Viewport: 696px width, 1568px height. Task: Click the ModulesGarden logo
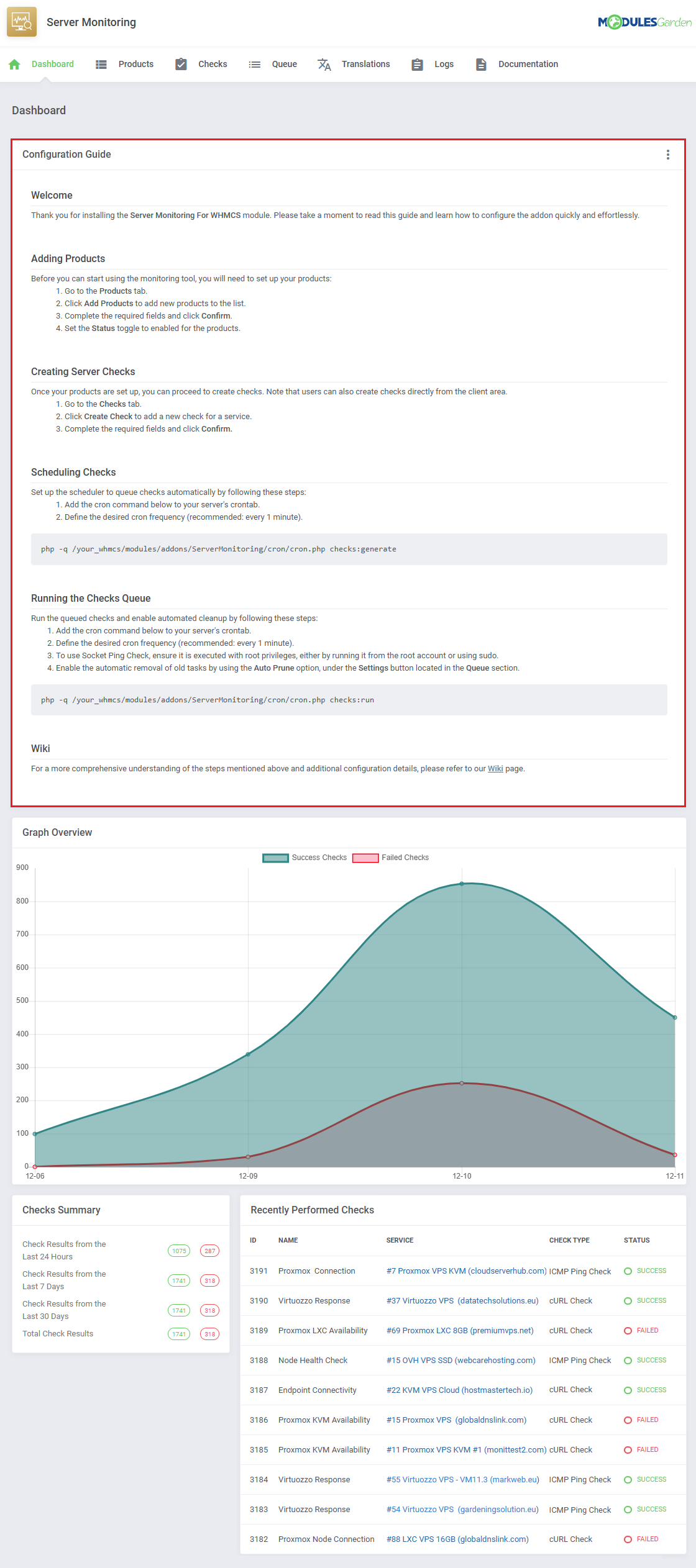point(644,22)
